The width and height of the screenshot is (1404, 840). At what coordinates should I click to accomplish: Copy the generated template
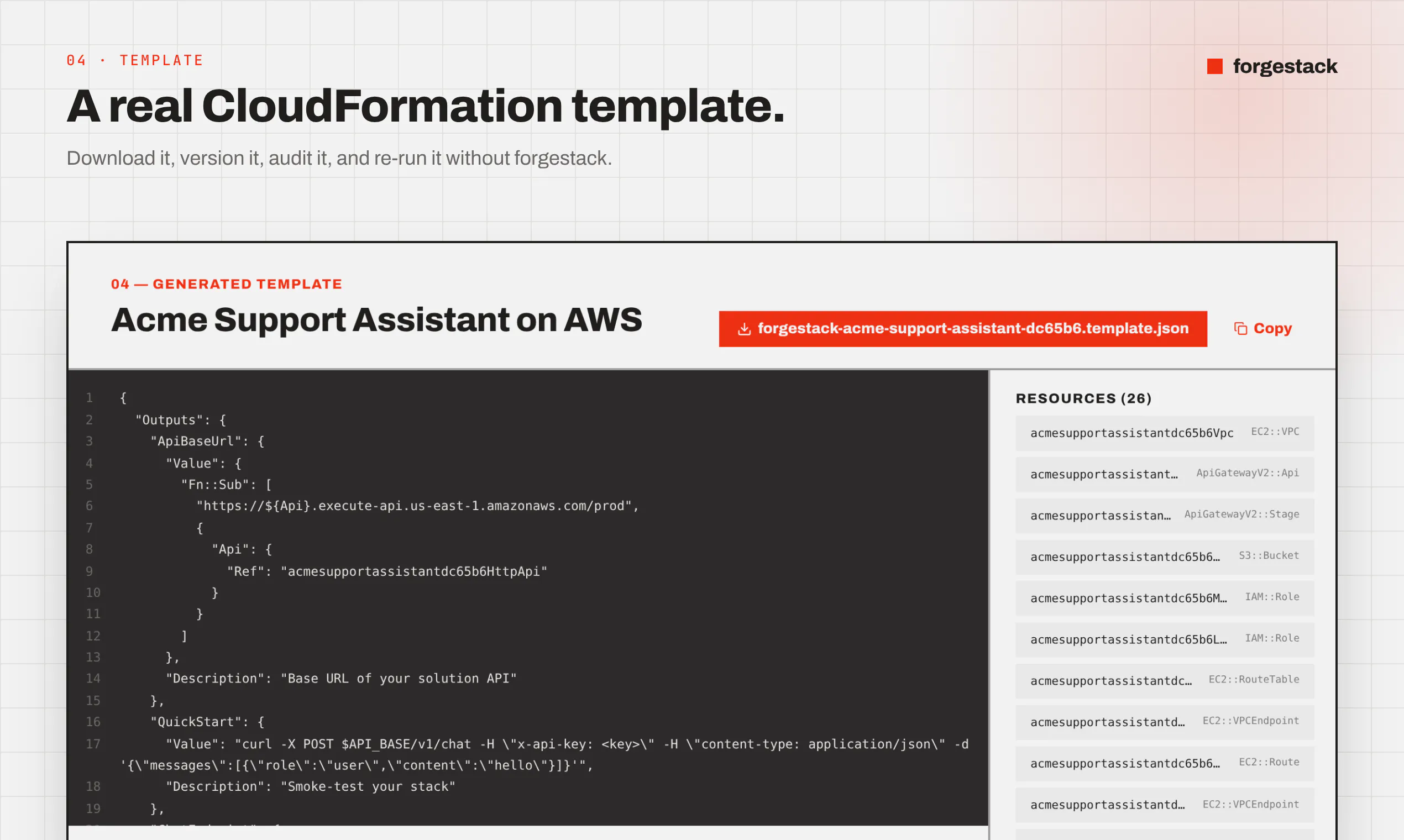pos(1263,328)
